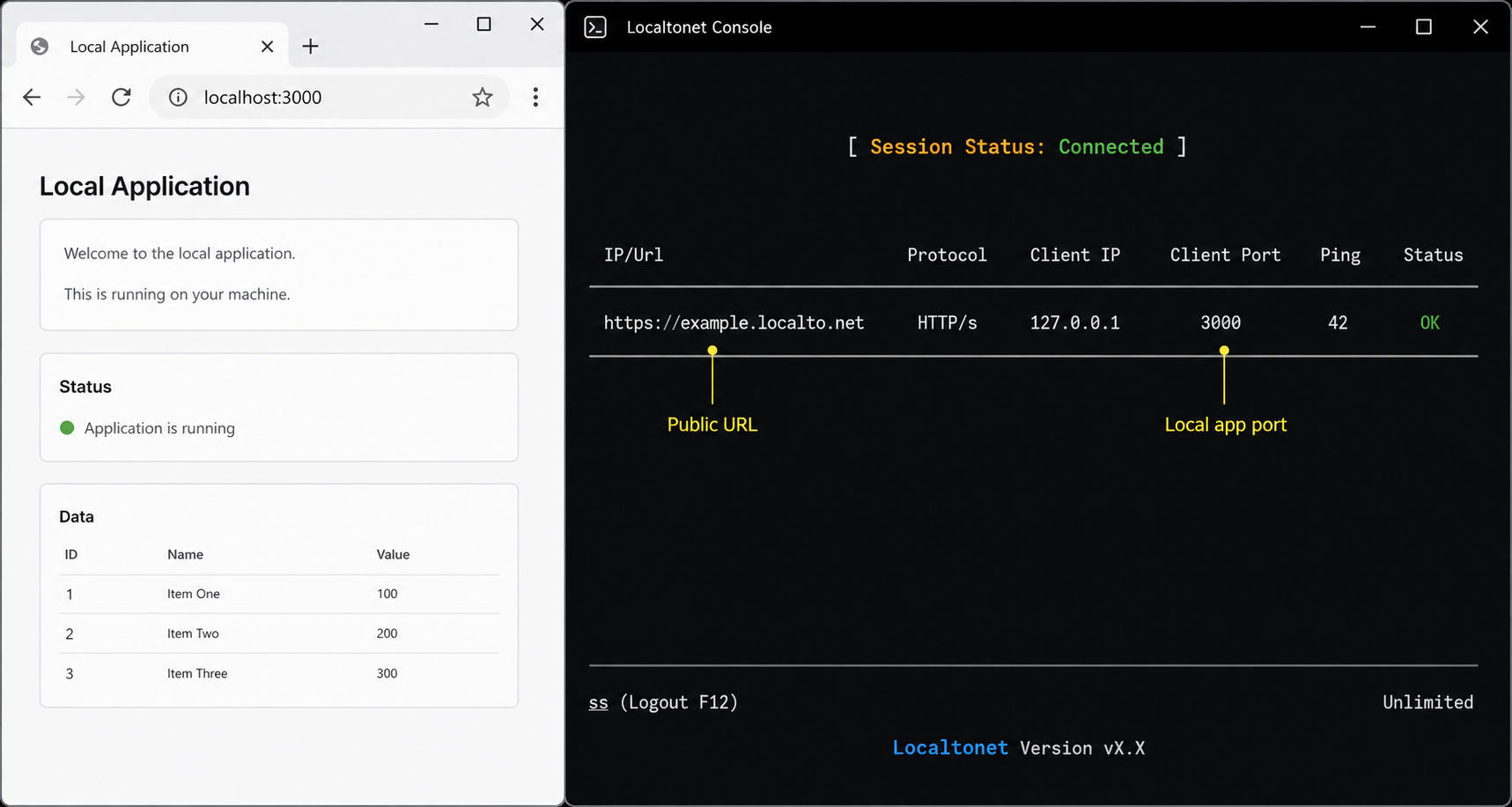The image size is (1512, 807).
Task: Click the Localtonet Console terminal icon
Action: 595,27
